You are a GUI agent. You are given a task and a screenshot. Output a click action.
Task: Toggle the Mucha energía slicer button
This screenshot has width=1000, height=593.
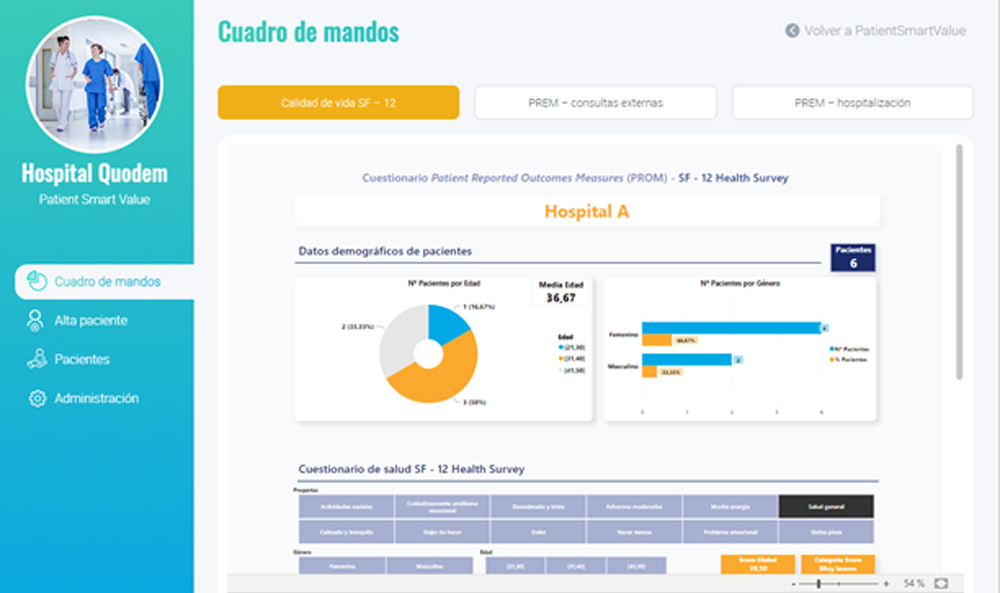coord(730,506)
